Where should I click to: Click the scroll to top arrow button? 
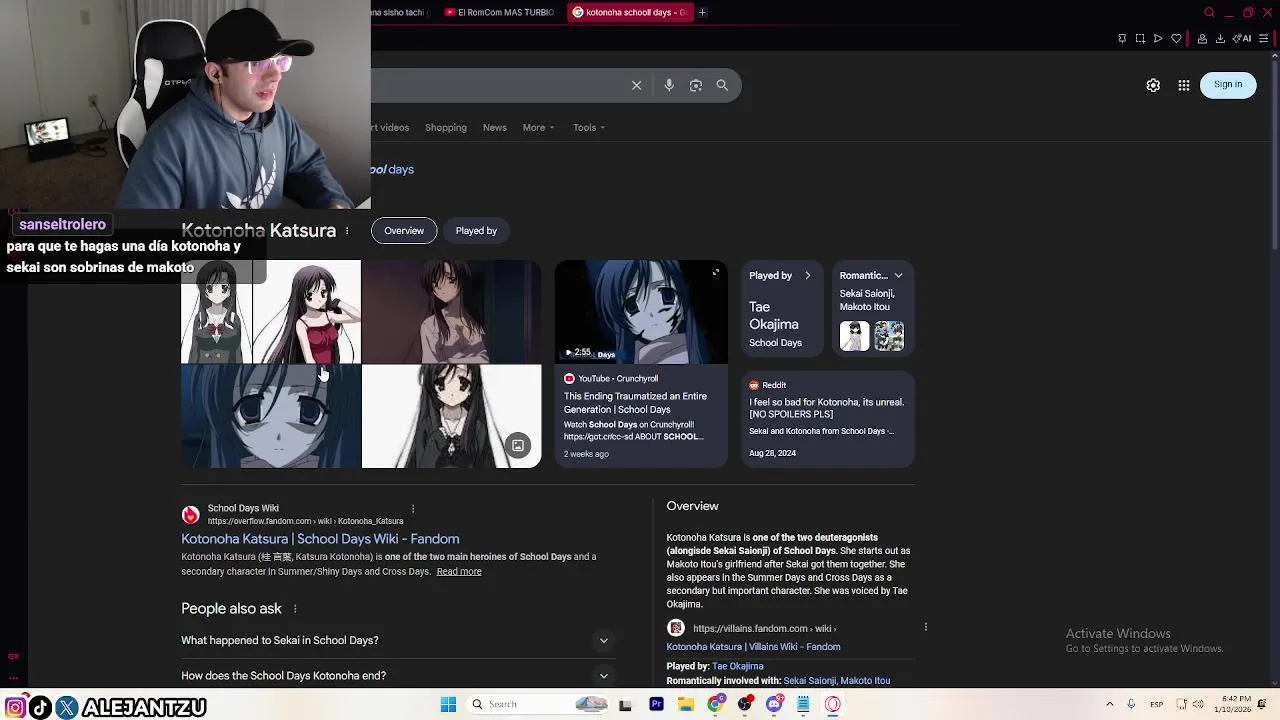click(1274, 57)
